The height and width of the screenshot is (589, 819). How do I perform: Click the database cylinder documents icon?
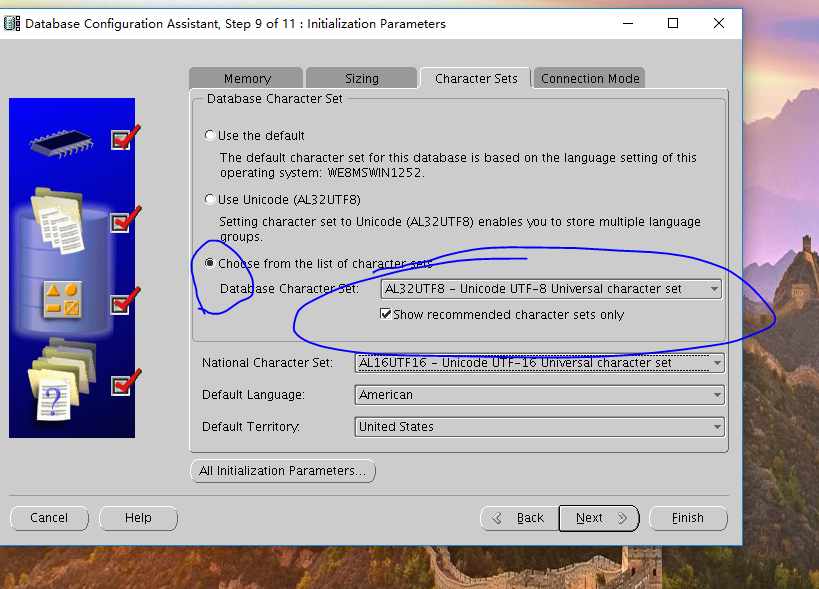(x=58, y=221)
